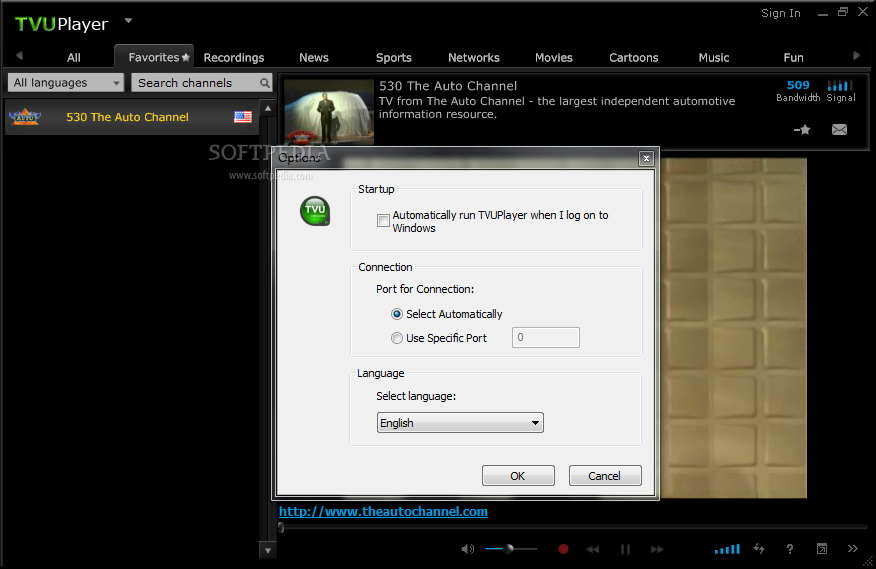This screenshot has height=569, width=876.
Task: Click the Auto Channel preview thumbnail
Action: click(x=328, y=111)
